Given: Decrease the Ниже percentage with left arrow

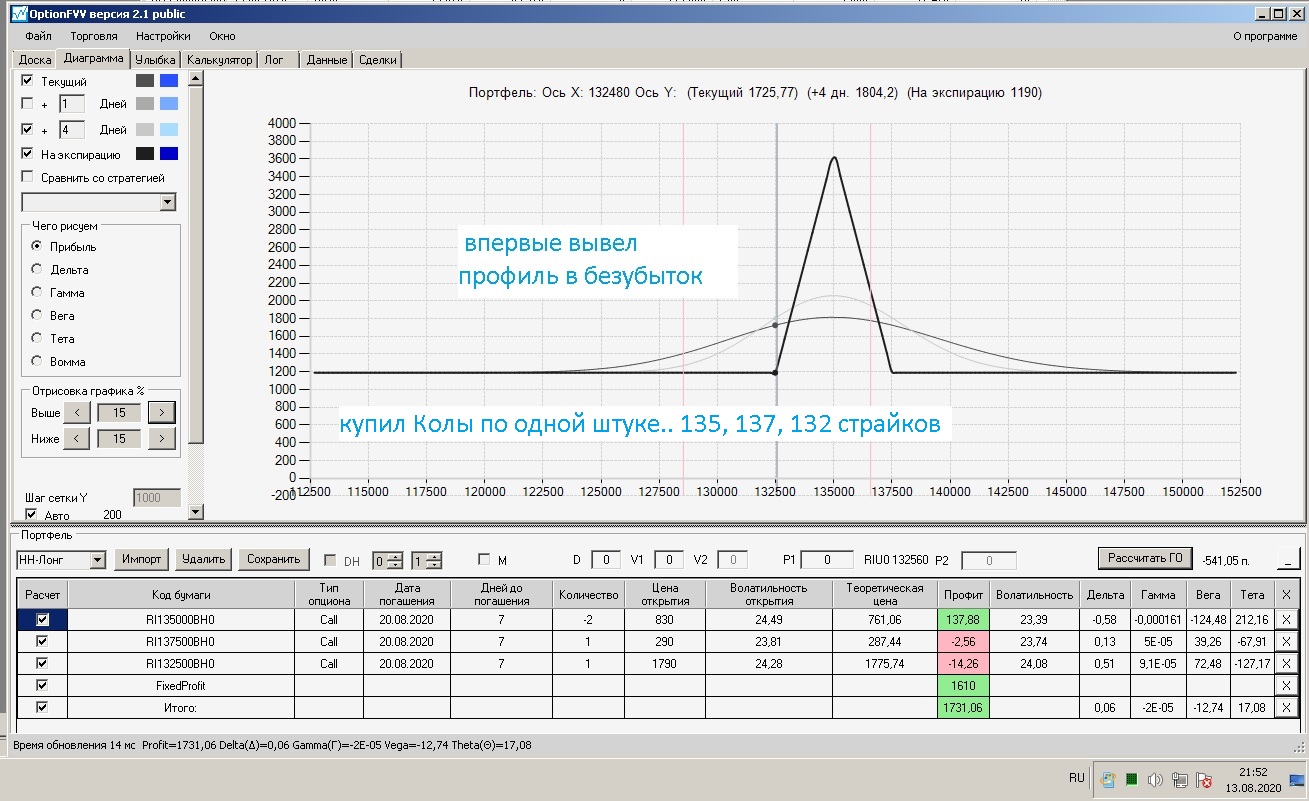Looking at the screenshot, I should [x=78, y=438].
